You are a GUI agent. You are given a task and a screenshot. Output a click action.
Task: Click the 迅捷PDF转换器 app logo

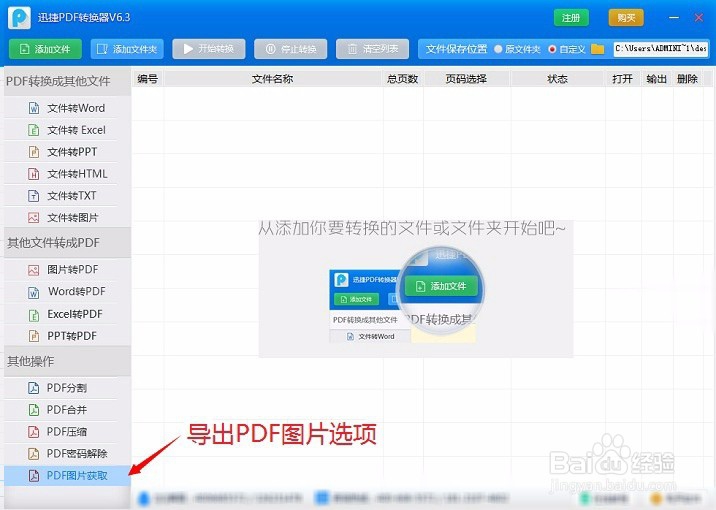coord(19,18)
